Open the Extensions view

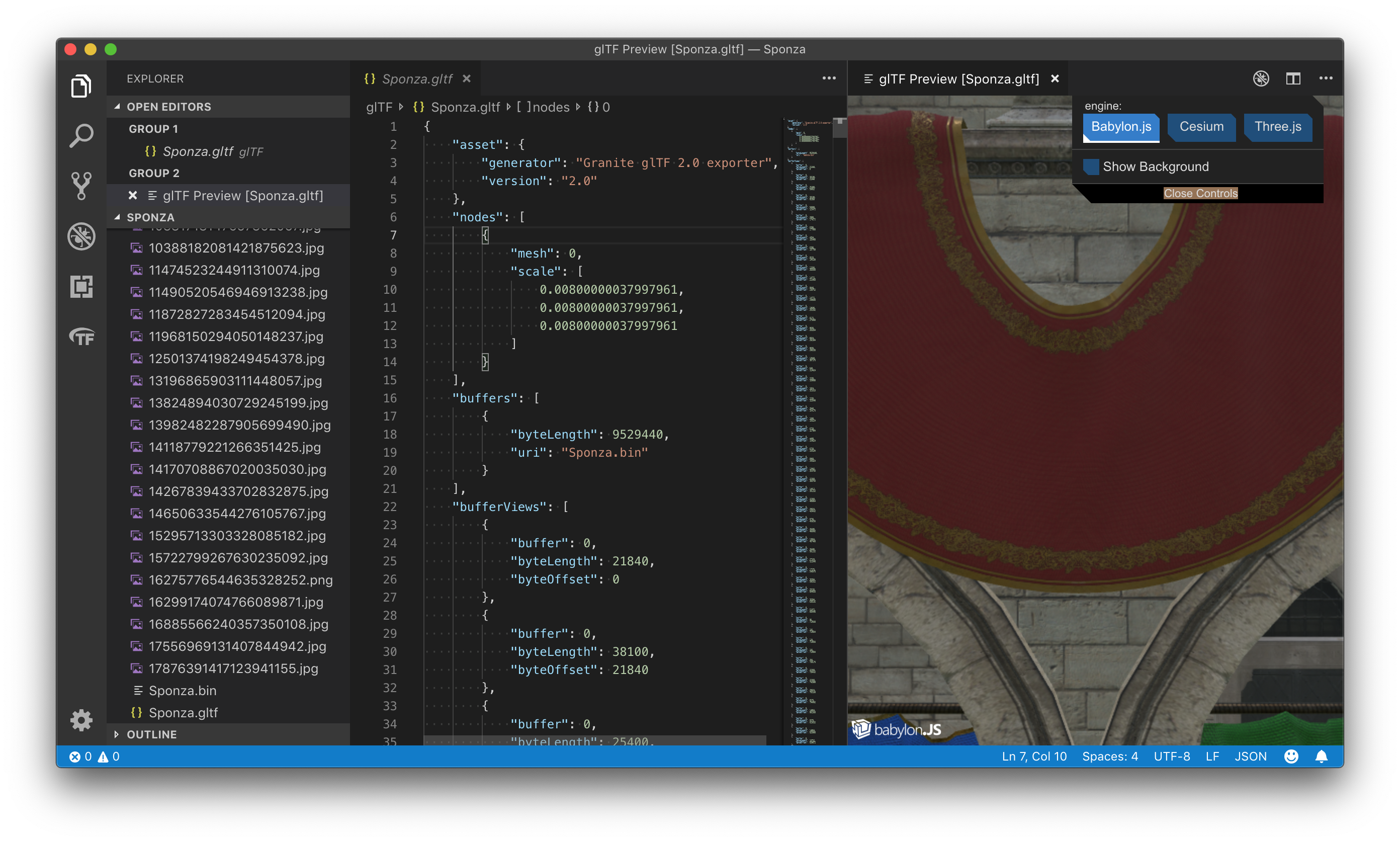(81, 287)
